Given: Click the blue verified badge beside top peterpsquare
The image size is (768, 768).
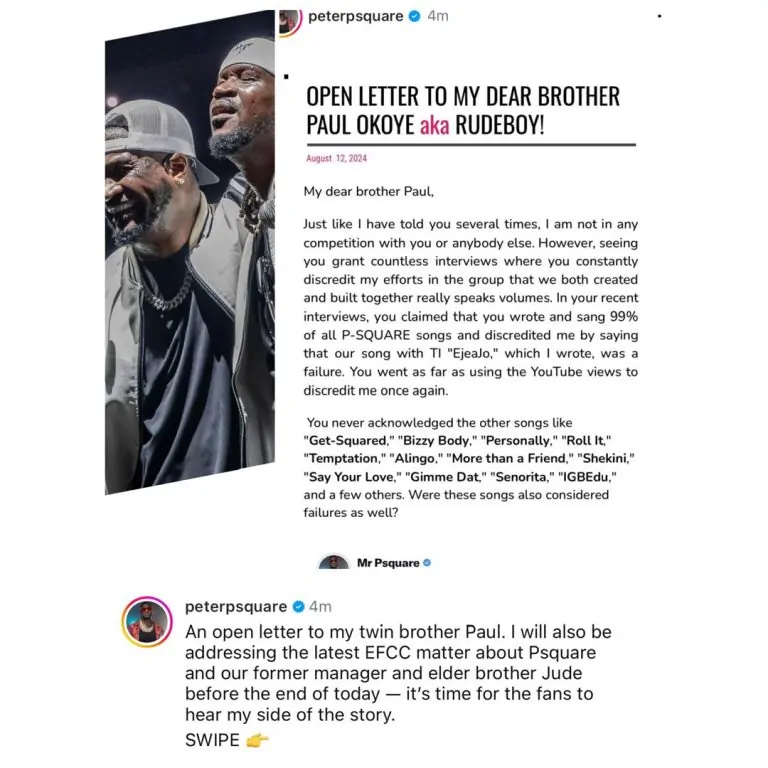Looking at the screenshot, I should coord(414,16).
